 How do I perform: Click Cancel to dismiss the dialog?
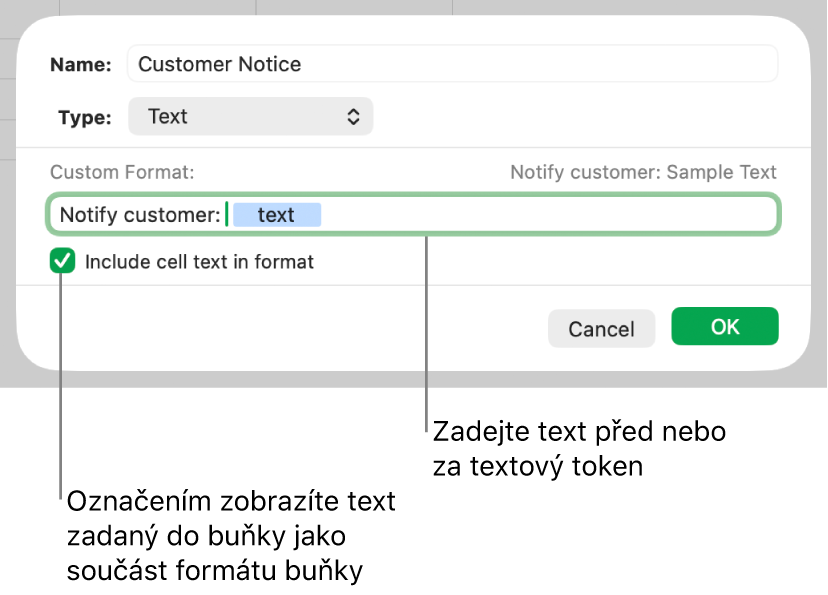point(601,328)
